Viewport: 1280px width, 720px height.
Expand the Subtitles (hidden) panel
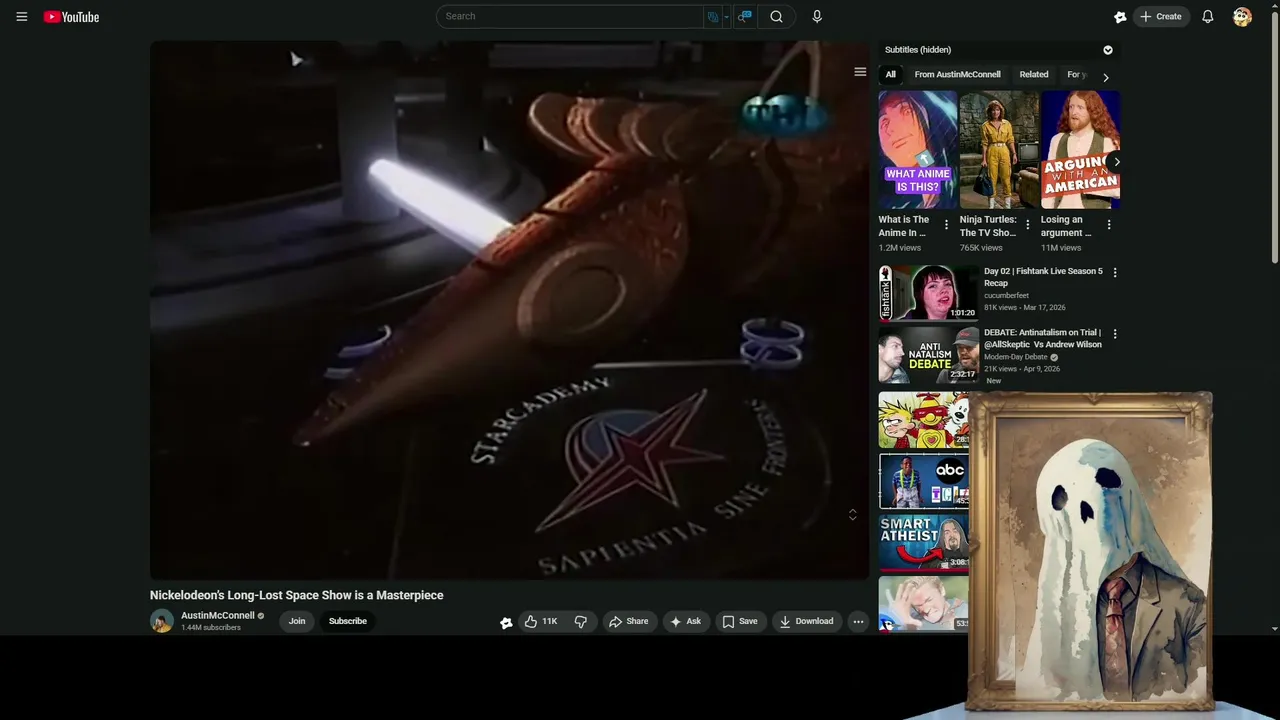(x=1000, y=50)
